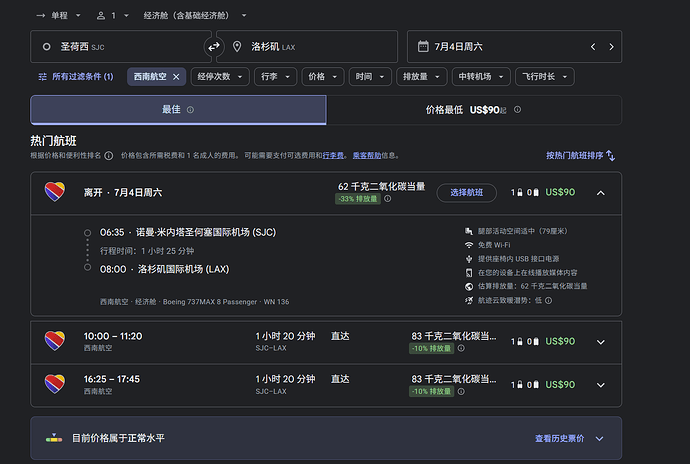Viewport: 690px width, 464px height.
Task: Expand price history chevron
Action: pos(599,438)
